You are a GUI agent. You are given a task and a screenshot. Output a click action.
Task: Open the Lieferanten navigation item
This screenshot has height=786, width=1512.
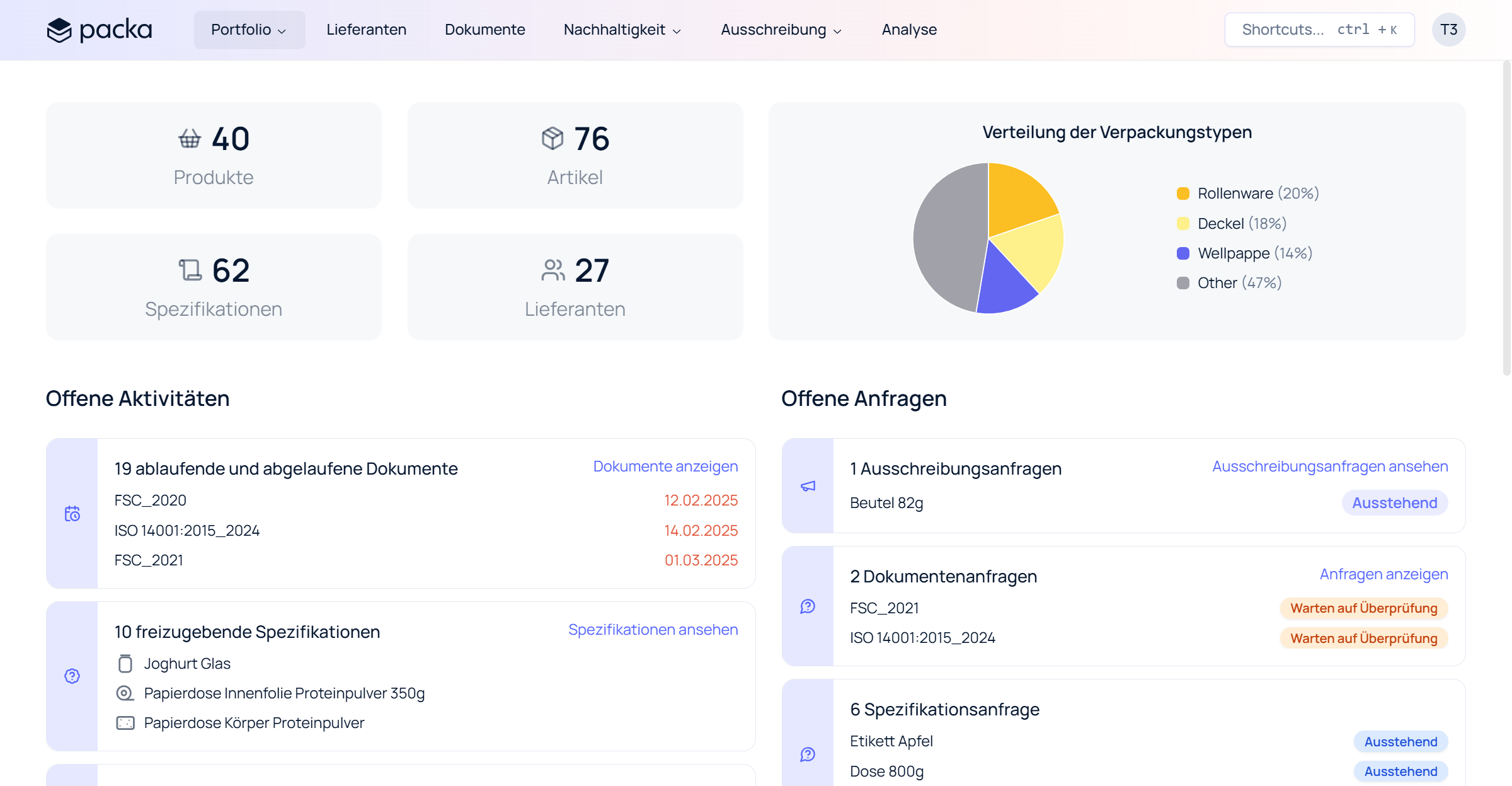(366, 30)
